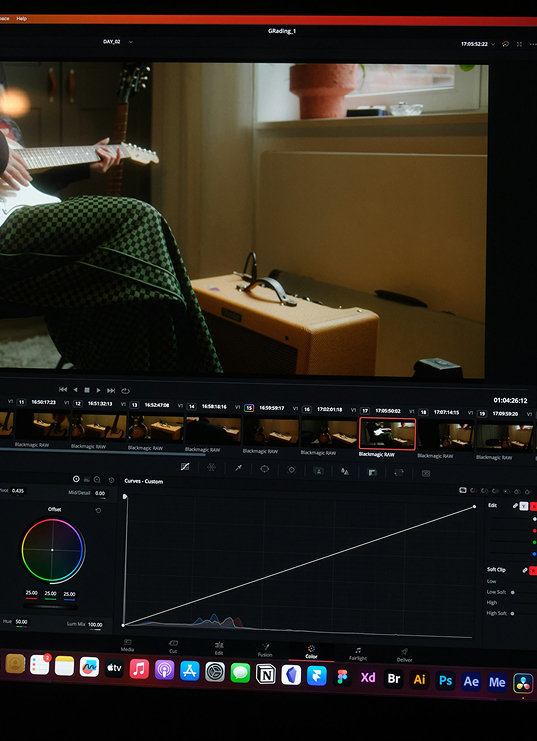
Task: Switch to Hue vs Lum curve
Action: coord(495,491)
